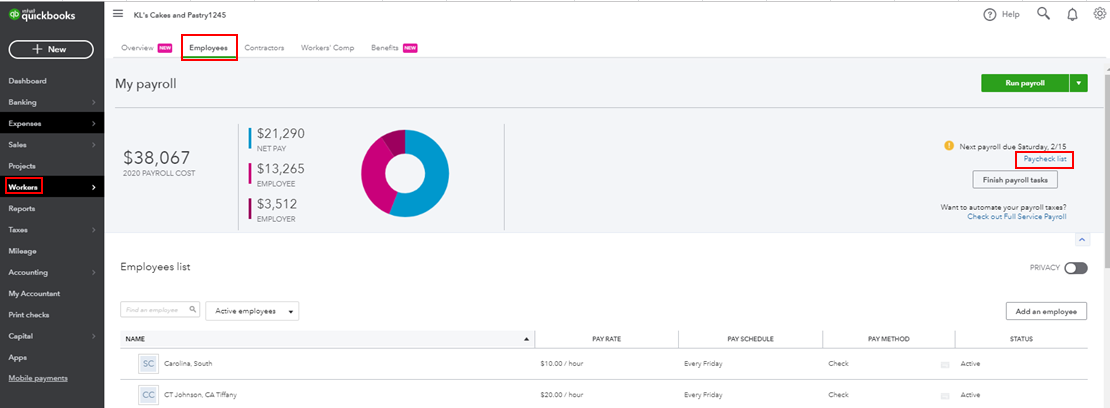The image size is (1110, 408).
Task: Open the search magnifier icon
Action: point(1043,14)
